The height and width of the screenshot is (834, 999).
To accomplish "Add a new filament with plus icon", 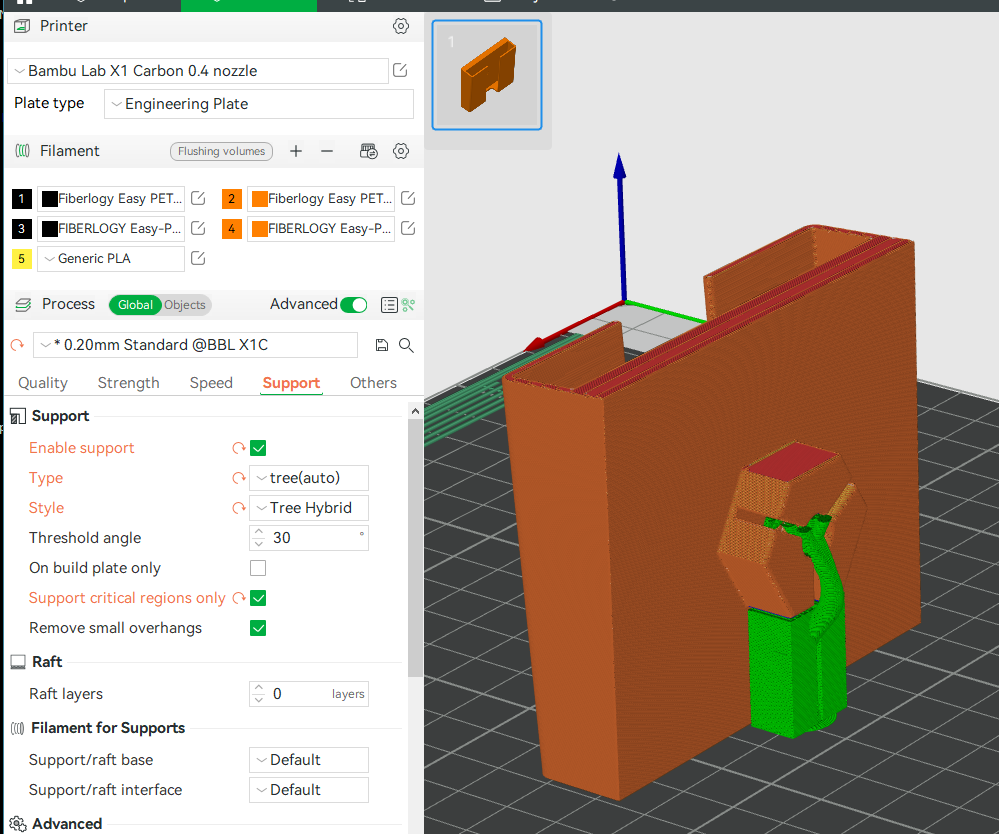I will click(296, 151).
